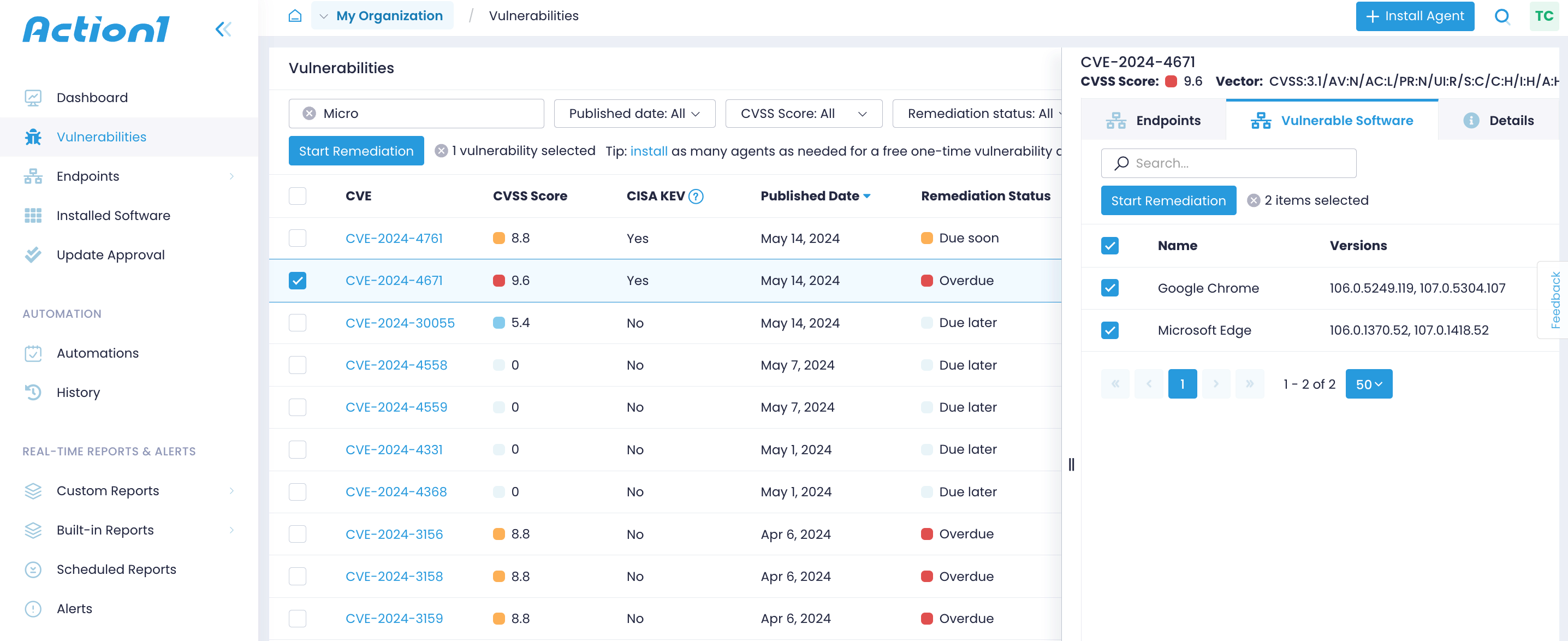Open the CVSS Score filter dropdown

click(x=804, y=113)
